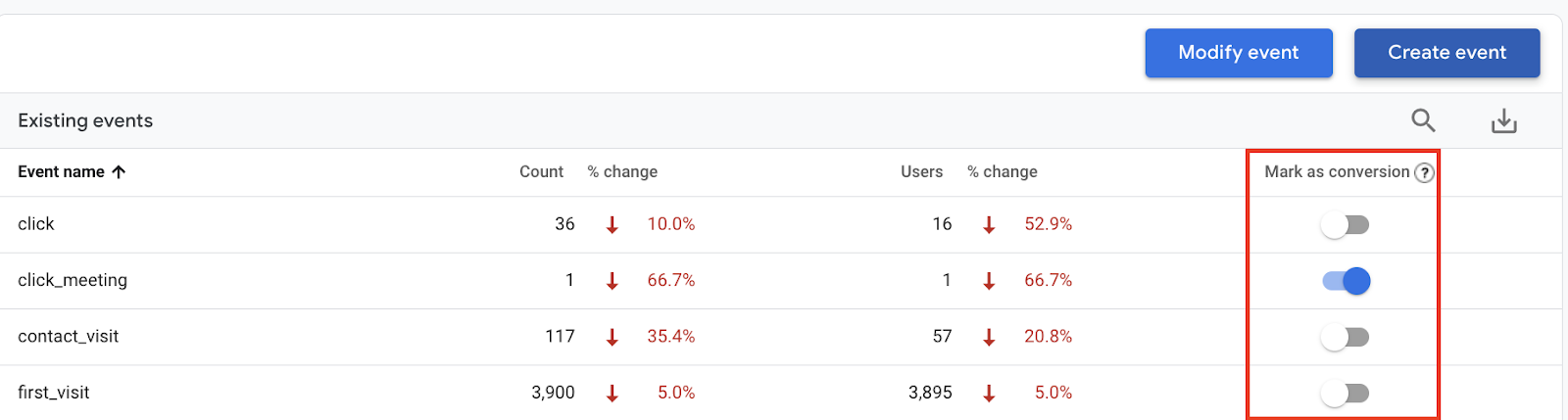Open the click_meeting event name

coord(73,280)
